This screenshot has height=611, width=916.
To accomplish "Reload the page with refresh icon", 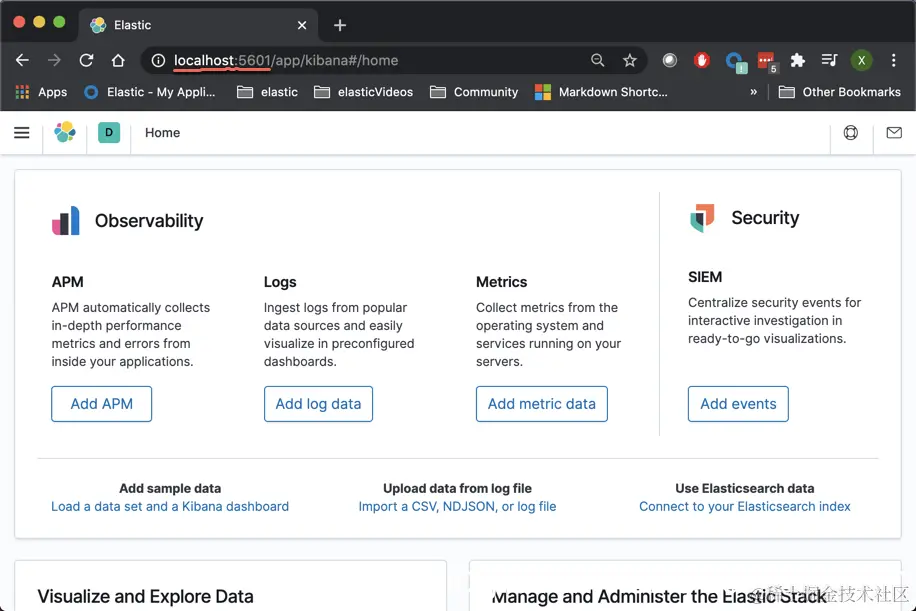I will [86, 60].
